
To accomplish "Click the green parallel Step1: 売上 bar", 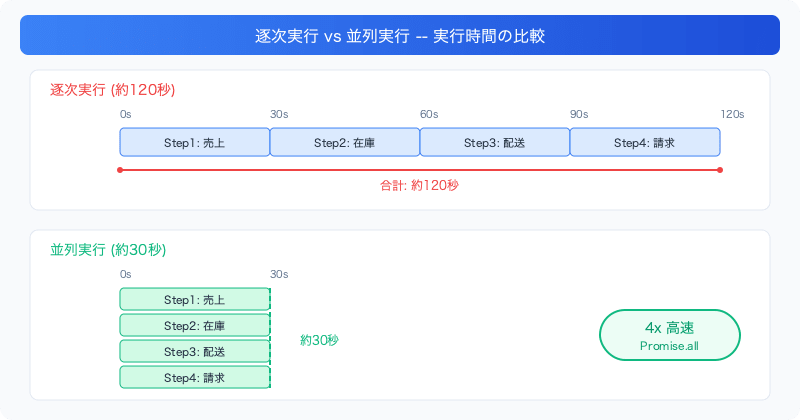I will [x=194, y=299].
